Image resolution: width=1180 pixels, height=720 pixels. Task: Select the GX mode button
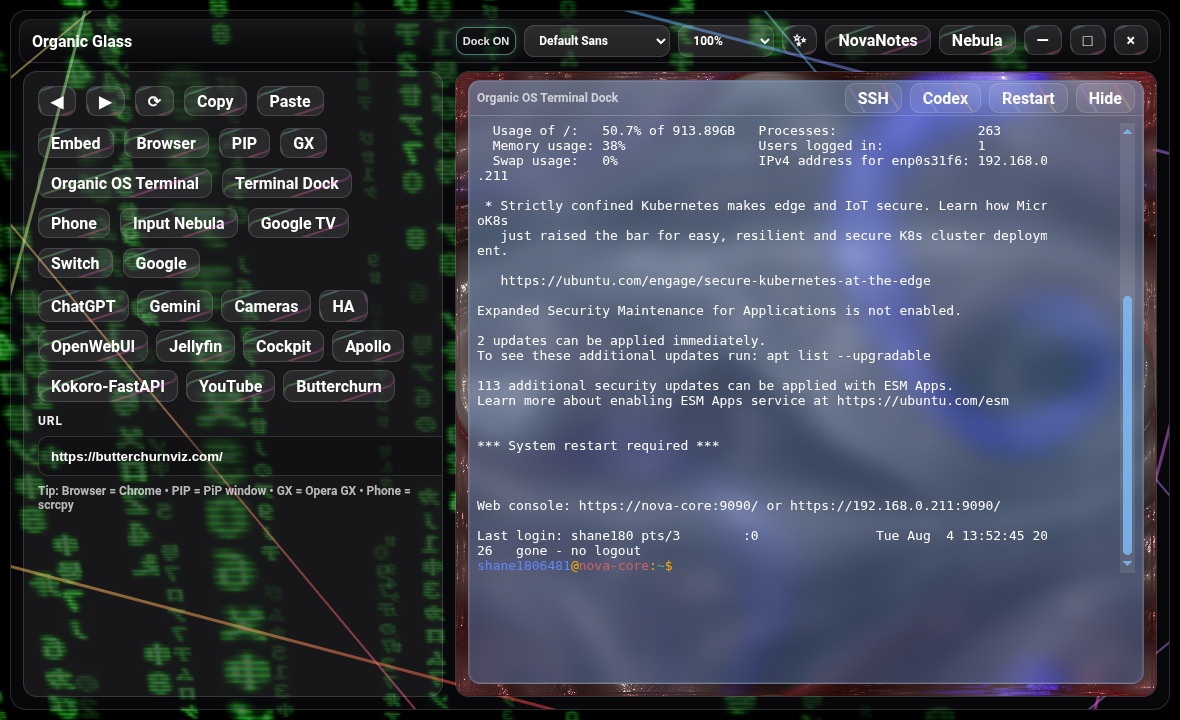303,143
